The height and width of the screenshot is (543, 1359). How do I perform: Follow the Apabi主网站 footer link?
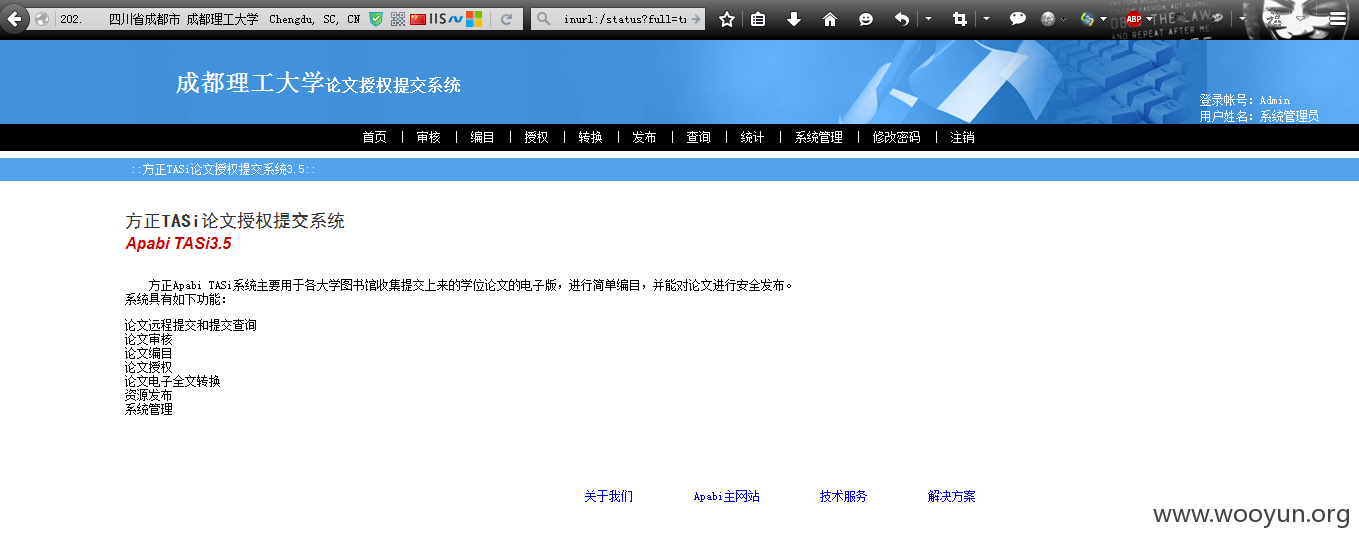click(x=727, y=496)
